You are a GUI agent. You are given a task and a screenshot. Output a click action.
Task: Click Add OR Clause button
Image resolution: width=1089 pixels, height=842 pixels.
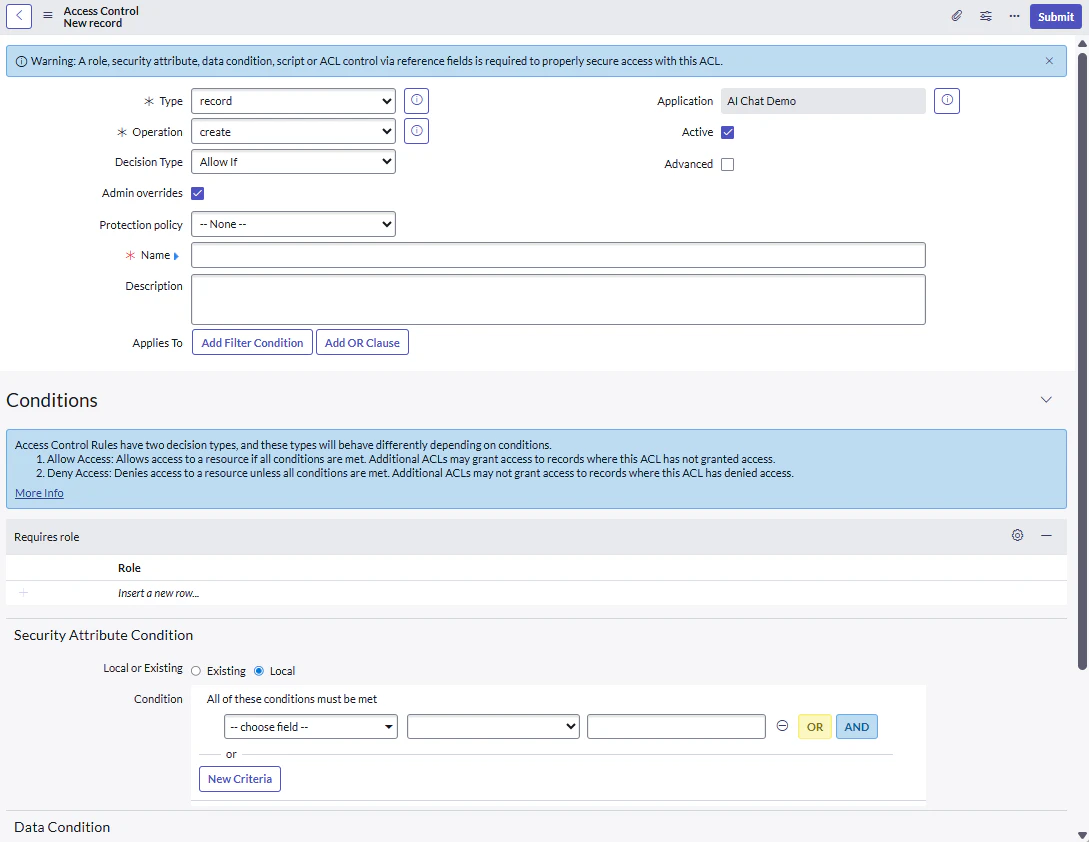pyautogui.click(x=362, y=342)
